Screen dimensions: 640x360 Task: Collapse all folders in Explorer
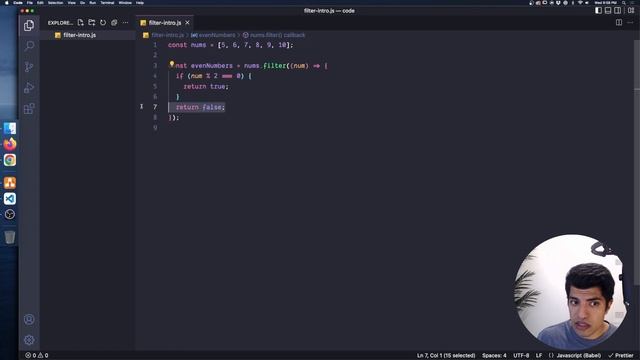[114, 22]
